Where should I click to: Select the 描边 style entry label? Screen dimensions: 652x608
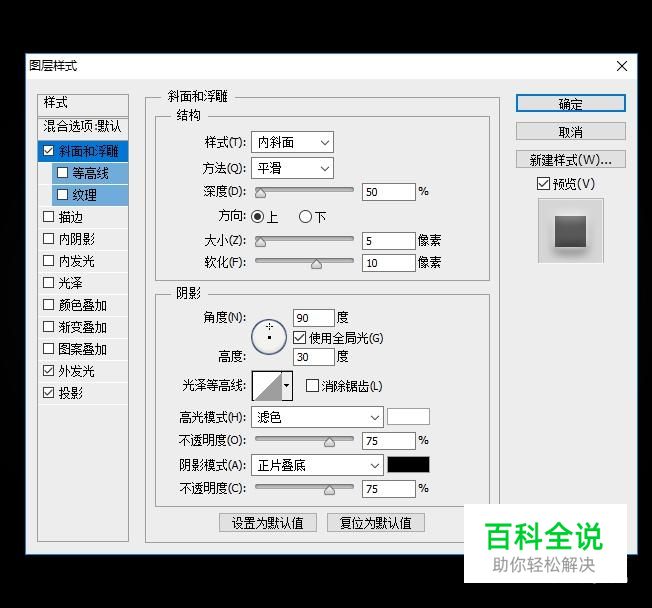pos(71,217)
